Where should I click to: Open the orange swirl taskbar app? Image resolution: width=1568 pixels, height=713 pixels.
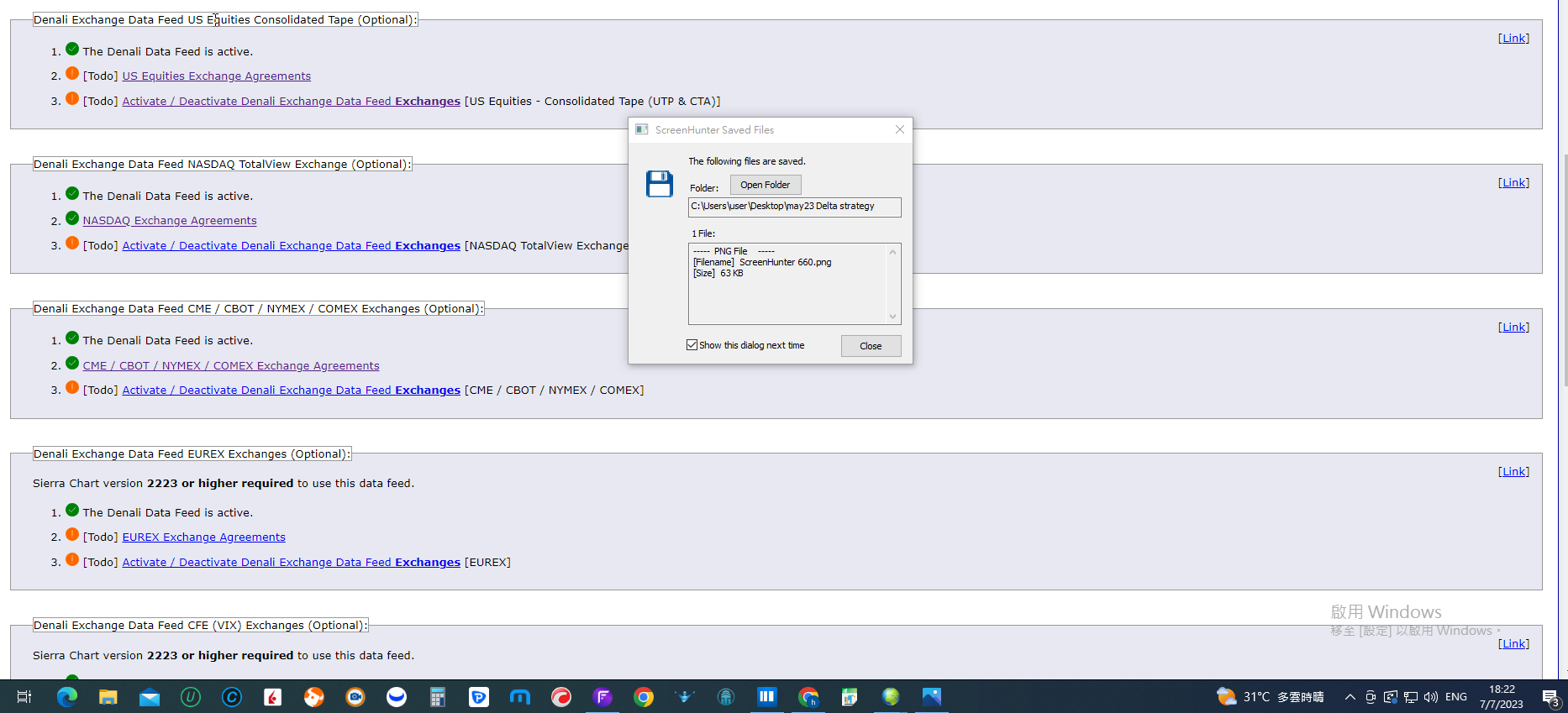click(x=314, y=696)
